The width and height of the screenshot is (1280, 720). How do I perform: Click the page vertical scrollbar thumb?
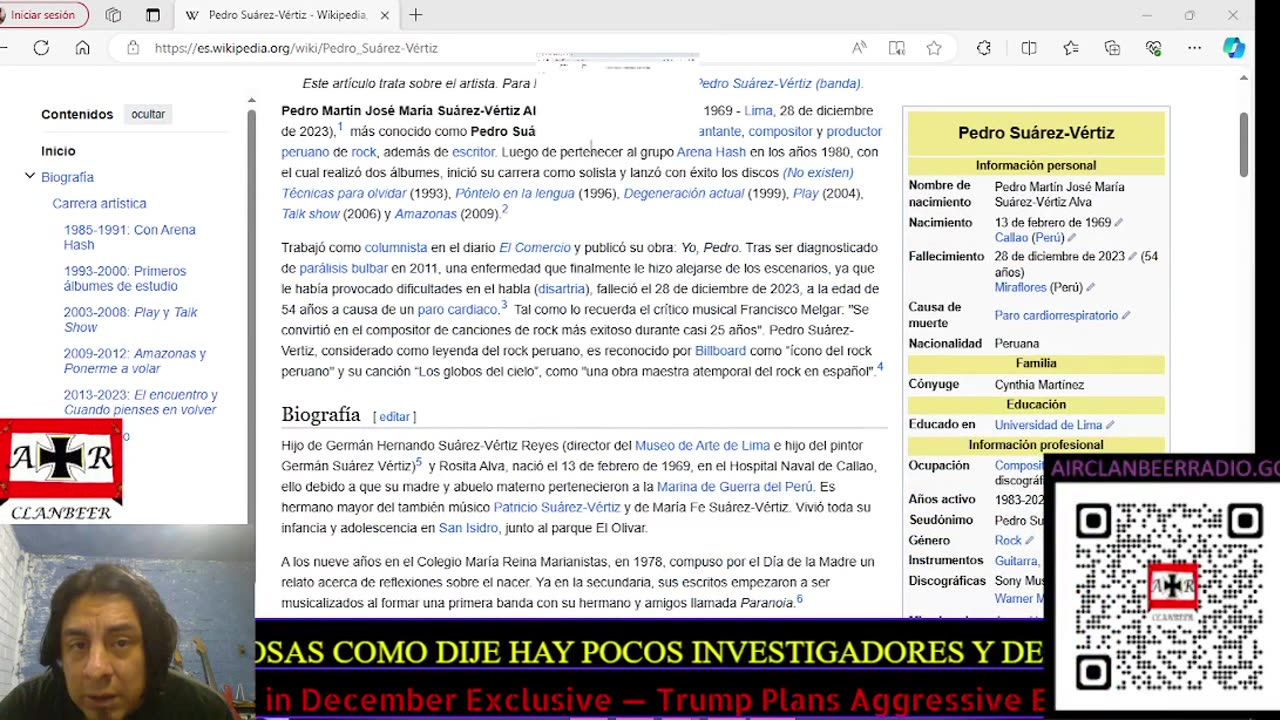[x=1243, y=145]
